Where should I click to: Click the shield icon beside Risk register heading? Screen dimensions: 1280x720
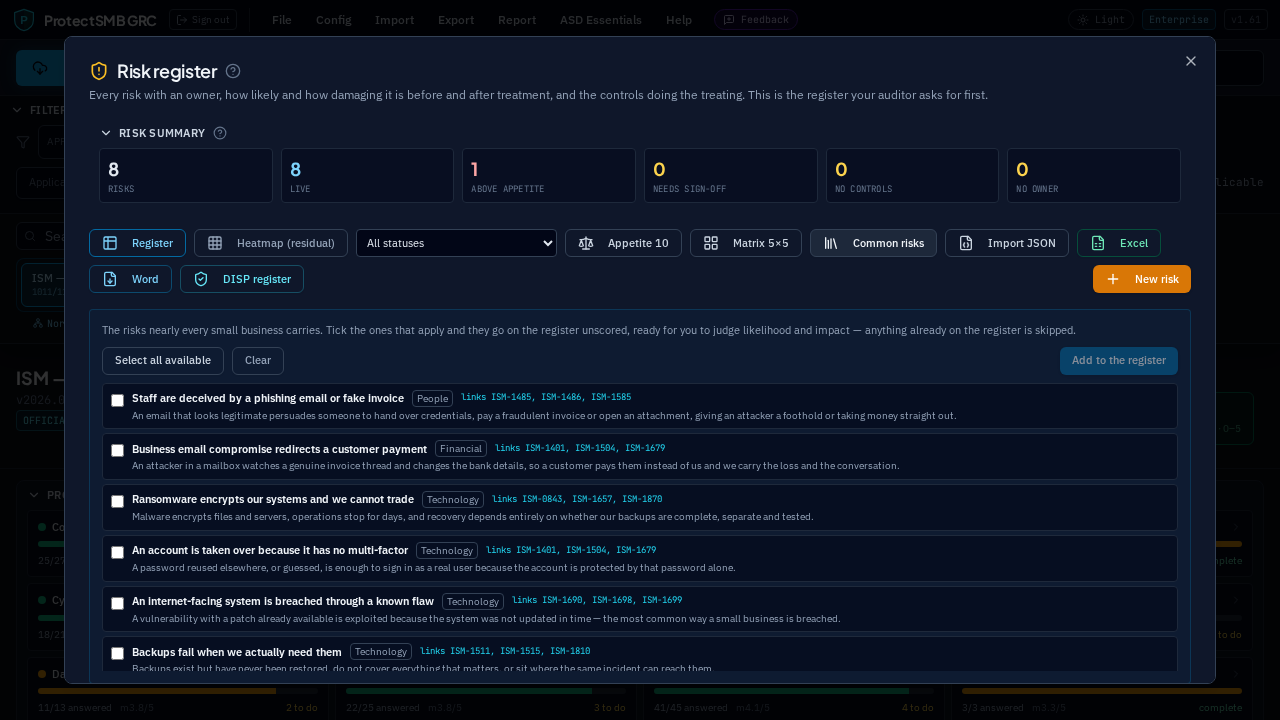(x=99, y=71)
